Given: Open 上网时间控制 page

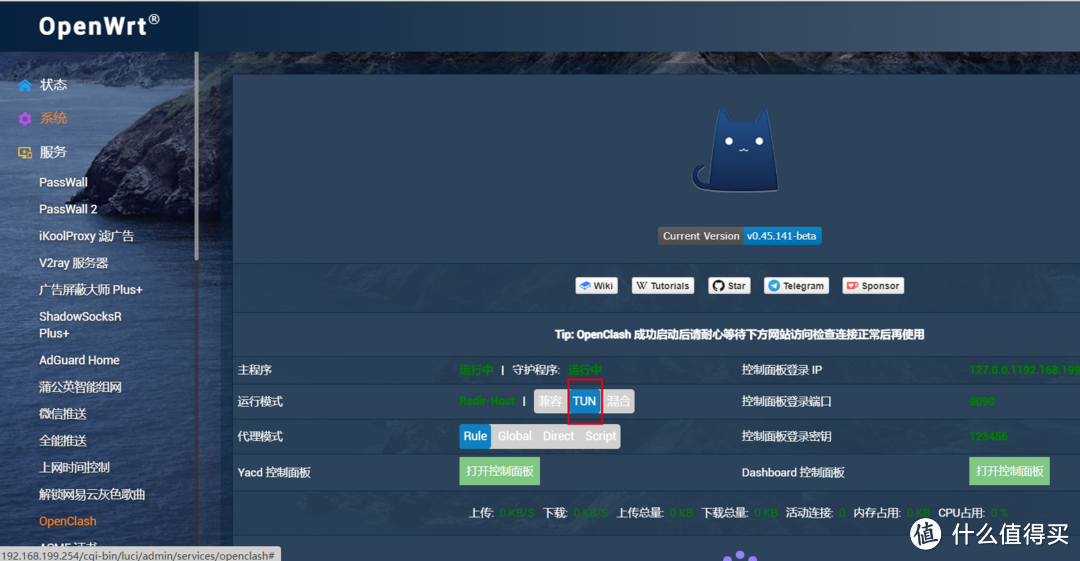Looking at the screenshot, I should coord(74,468).
